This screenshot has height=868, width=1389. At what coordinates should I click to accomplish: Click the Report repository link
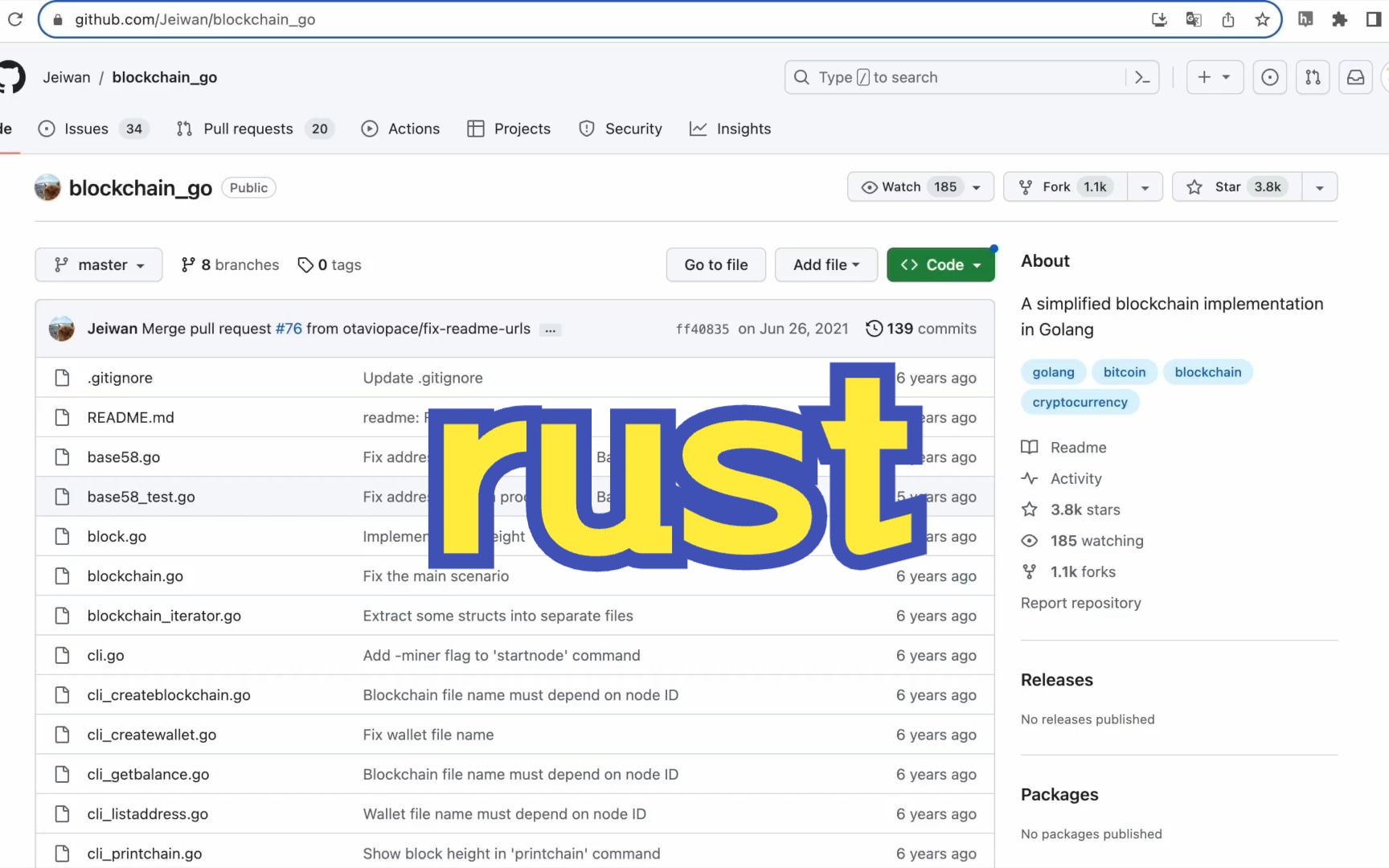coord(1080,603)
